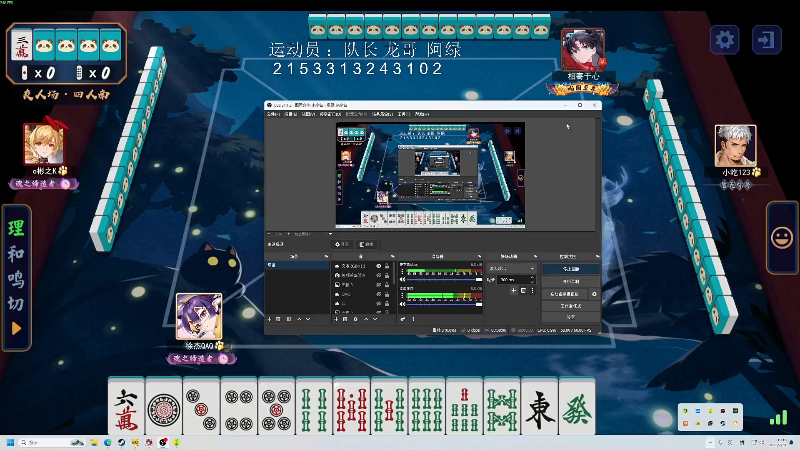Open own avatar 徐杰QAQ
This screenshot has width=800, height=450.
click(x=199, y=316)
